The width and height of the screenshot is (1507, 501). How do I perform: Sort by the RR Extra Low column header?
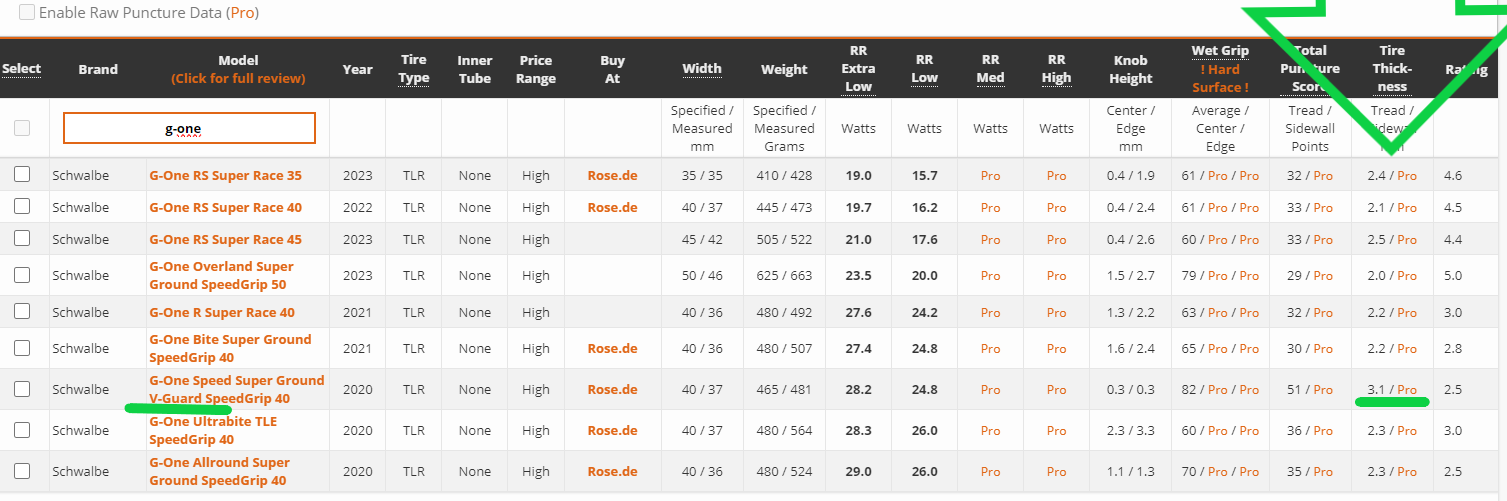point(858,69)
